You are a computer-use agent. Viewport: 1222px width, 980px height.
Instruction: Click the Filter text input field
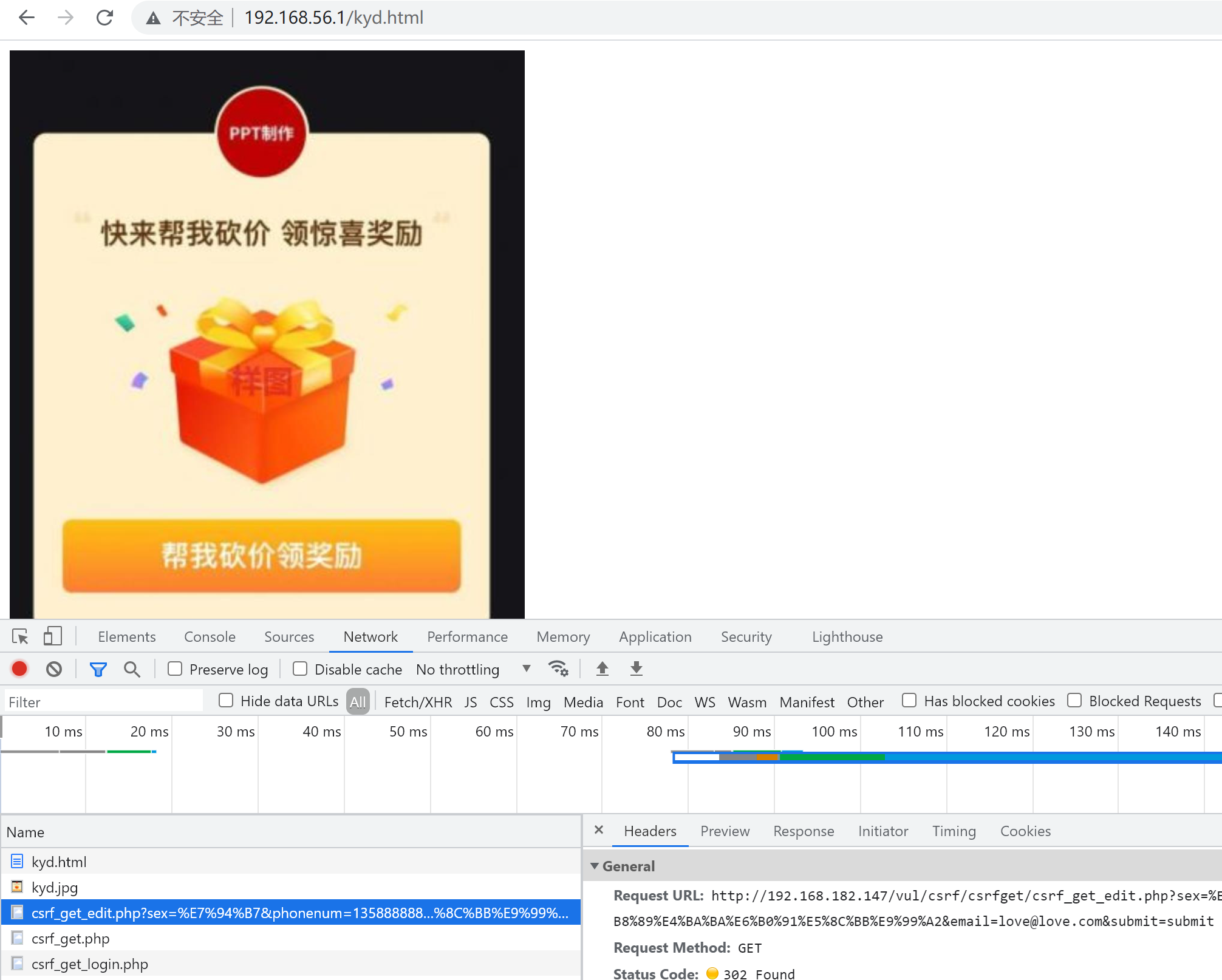(x=103, y=702)
